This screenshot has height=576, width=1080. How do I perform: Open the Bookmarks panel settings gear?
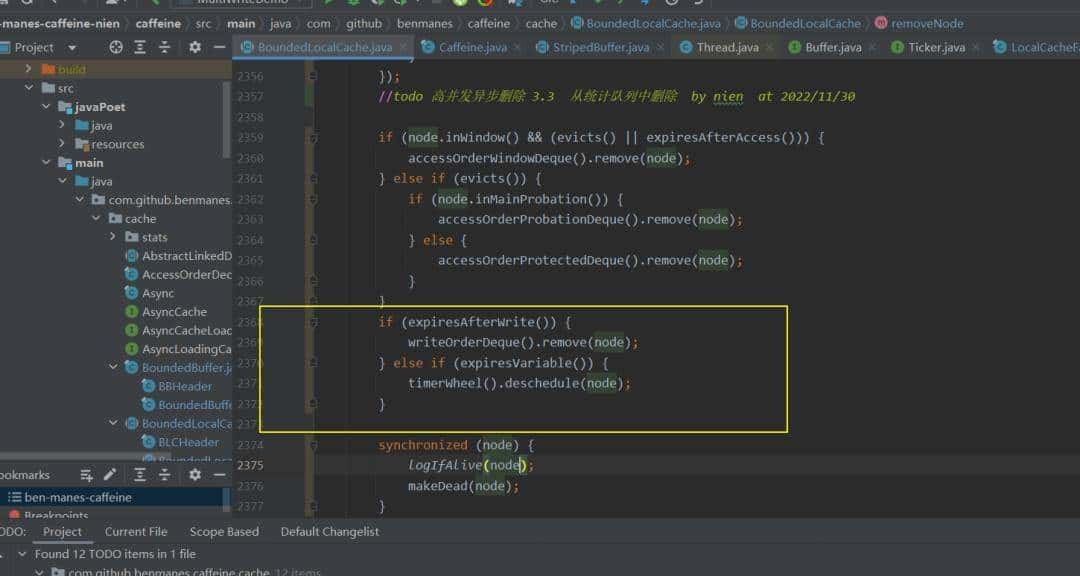[195, 475]
